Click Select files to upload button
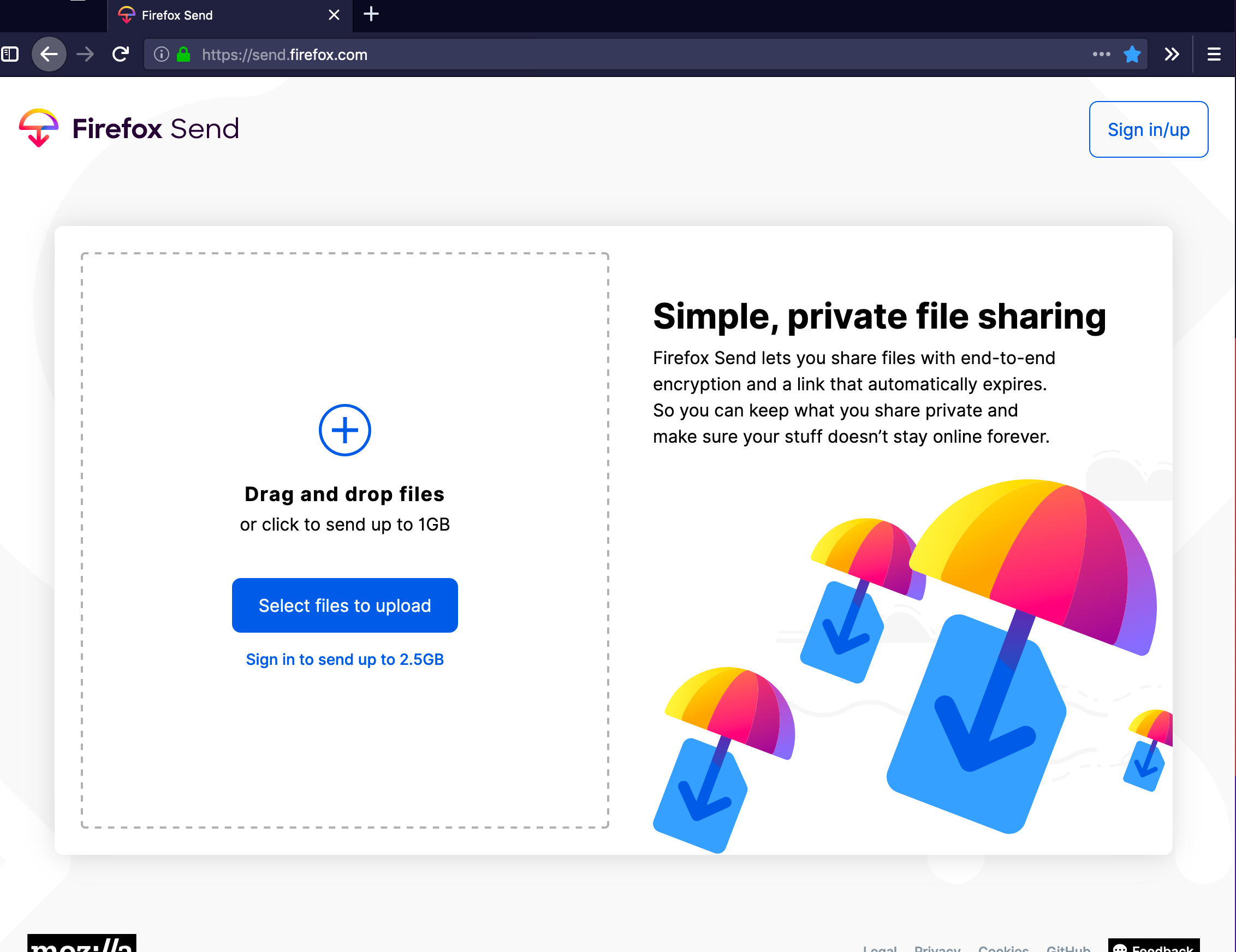This screenshot has height=952, width=1236. coord(344,605)
